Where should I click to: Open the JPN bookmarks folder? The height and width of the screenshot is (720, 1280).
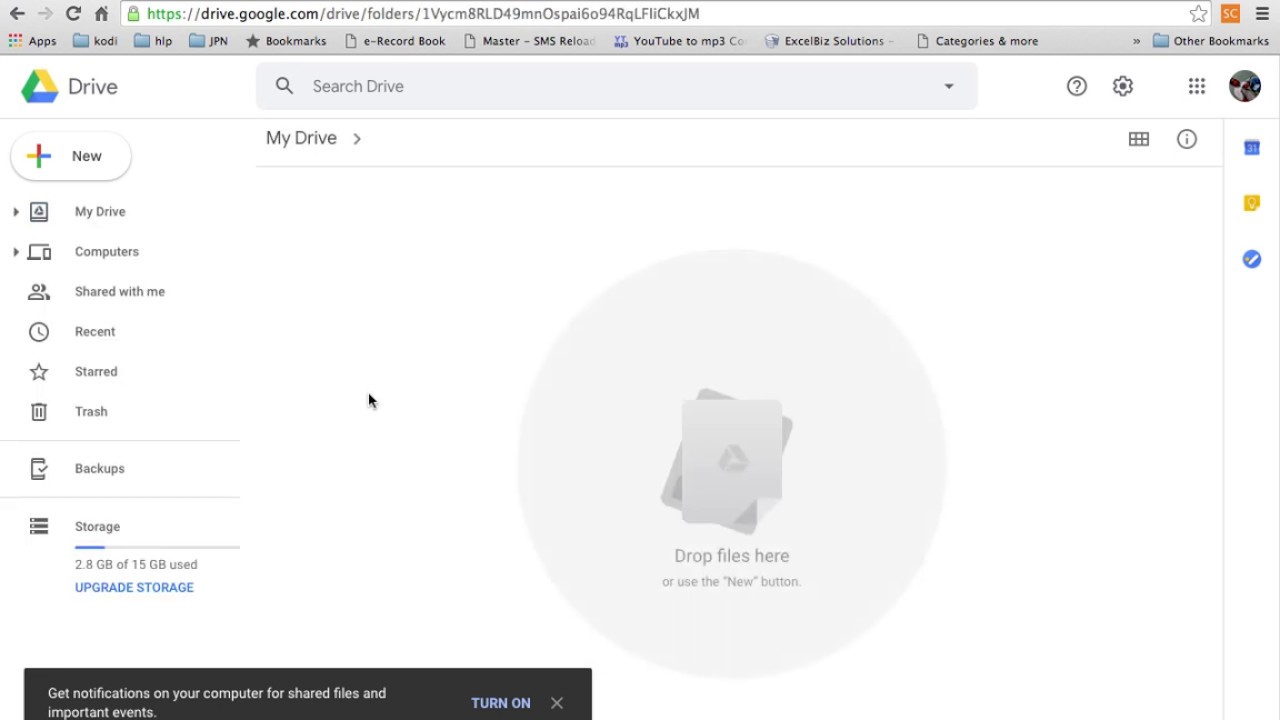[x=208, y=41]
